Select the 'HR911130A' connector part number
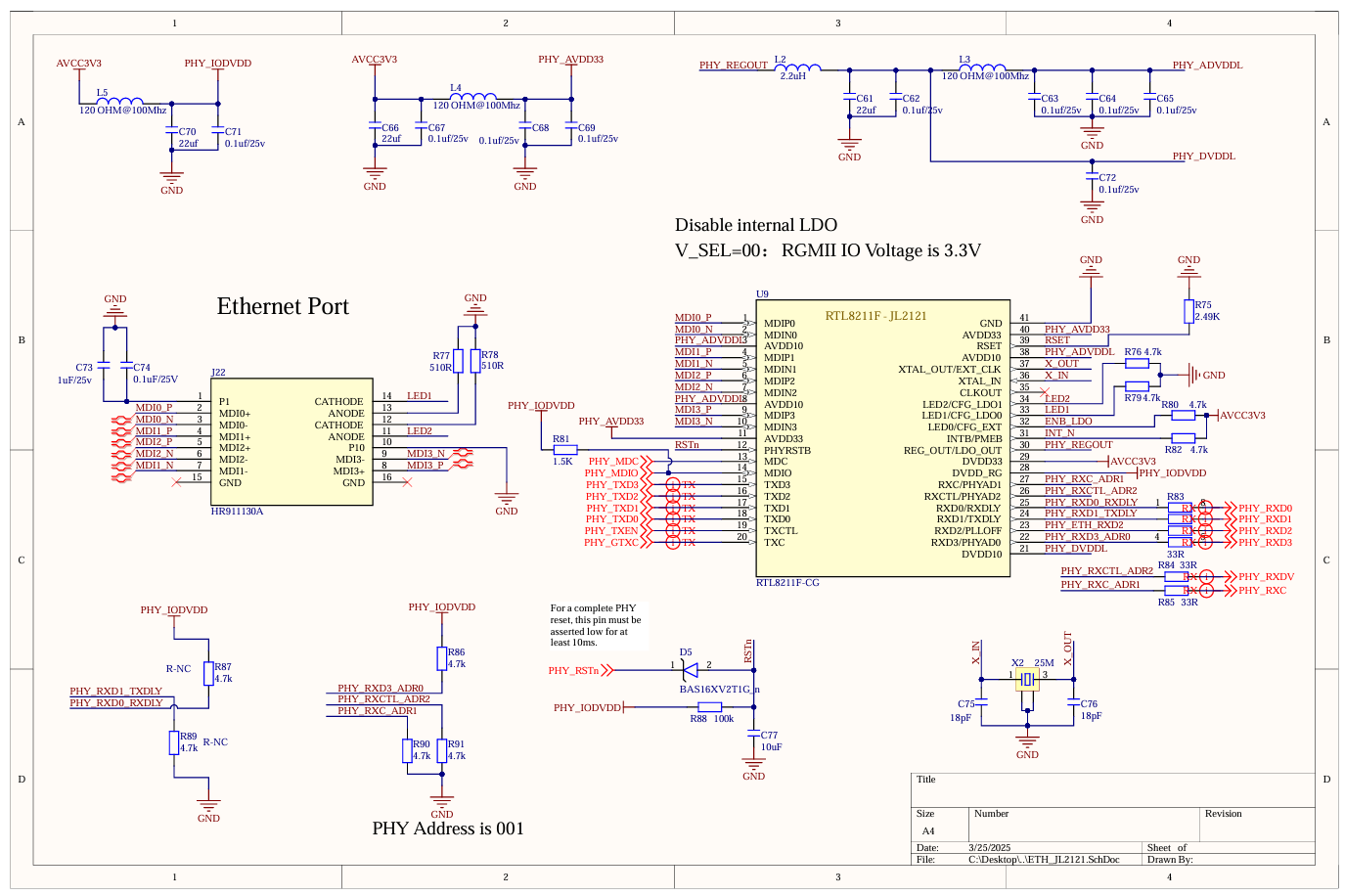1345x896 pixels. (x=237, y=512)
